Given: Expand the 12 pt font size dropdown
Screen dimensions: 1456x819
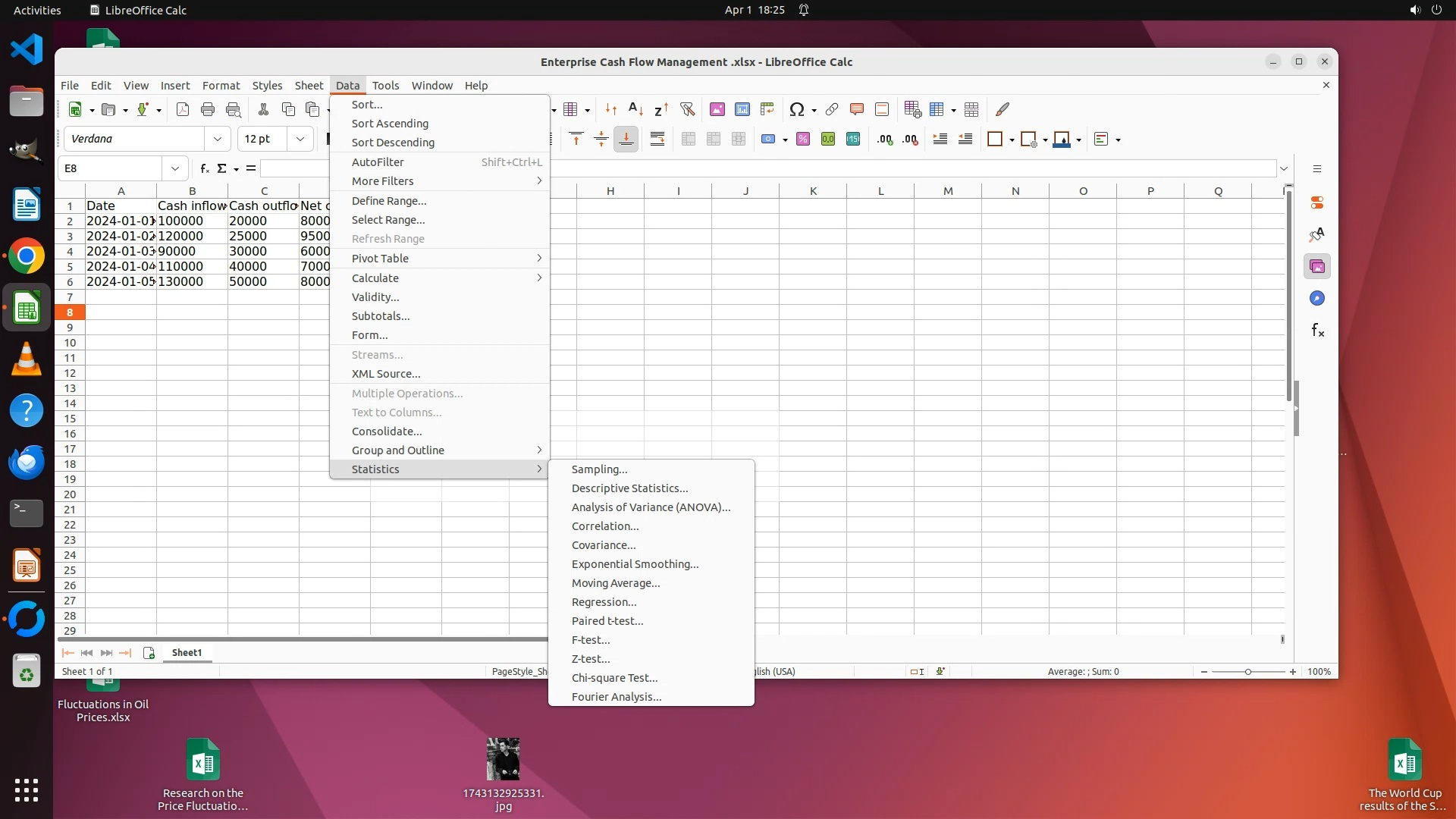Looking at the screenshot, I should (x=300, y=139).
